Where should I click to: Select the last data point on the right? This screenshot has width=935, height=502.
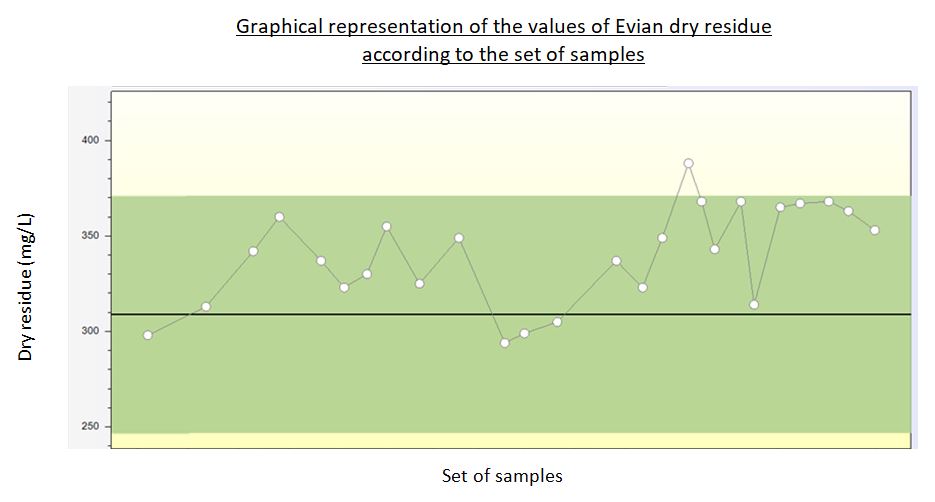[x=874, y=230]
